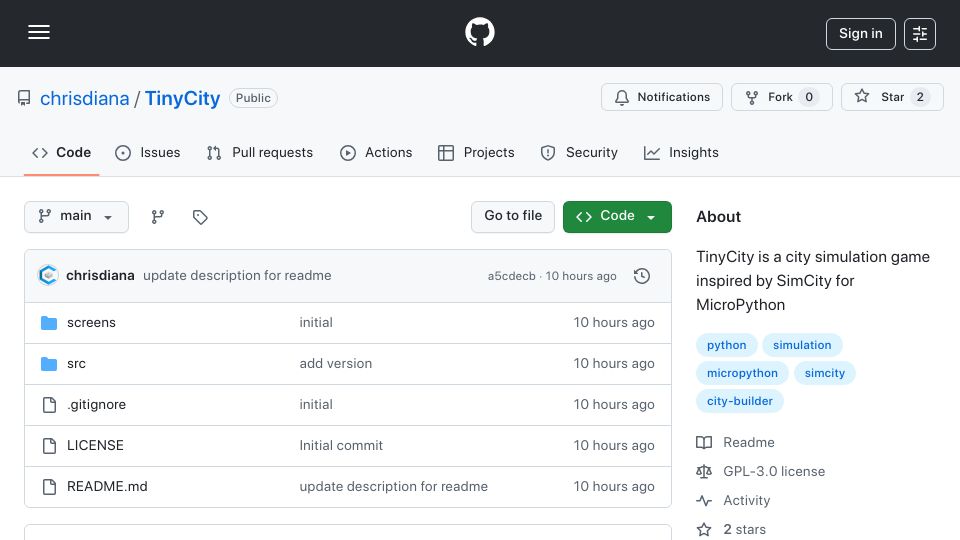Open appearance settings icon beside Sign in
This screenshot has height=540, width=960.
pyautogui.click(x=920, y=34)
